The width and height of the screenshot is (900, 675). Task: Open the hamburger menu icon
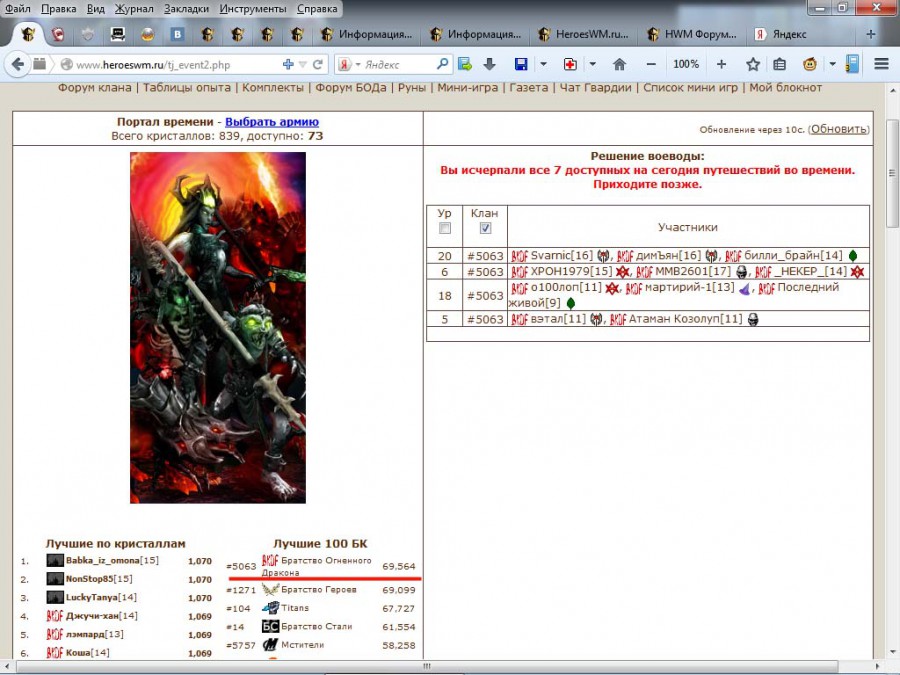881,64
